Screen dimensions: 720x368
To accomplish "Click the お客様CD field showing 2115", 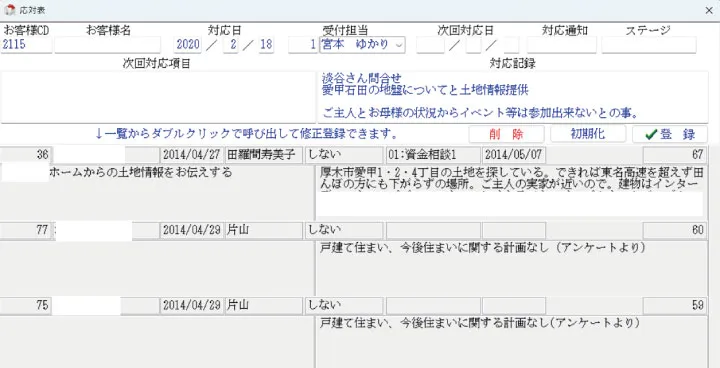I will tap(26, 45).
